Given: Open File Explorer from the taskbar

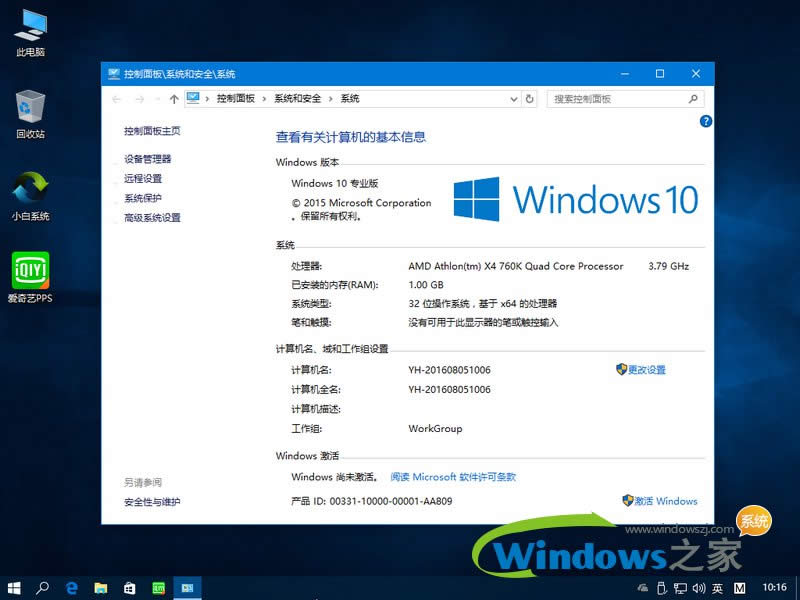Looking at the screenshot, I should [99, 588].
